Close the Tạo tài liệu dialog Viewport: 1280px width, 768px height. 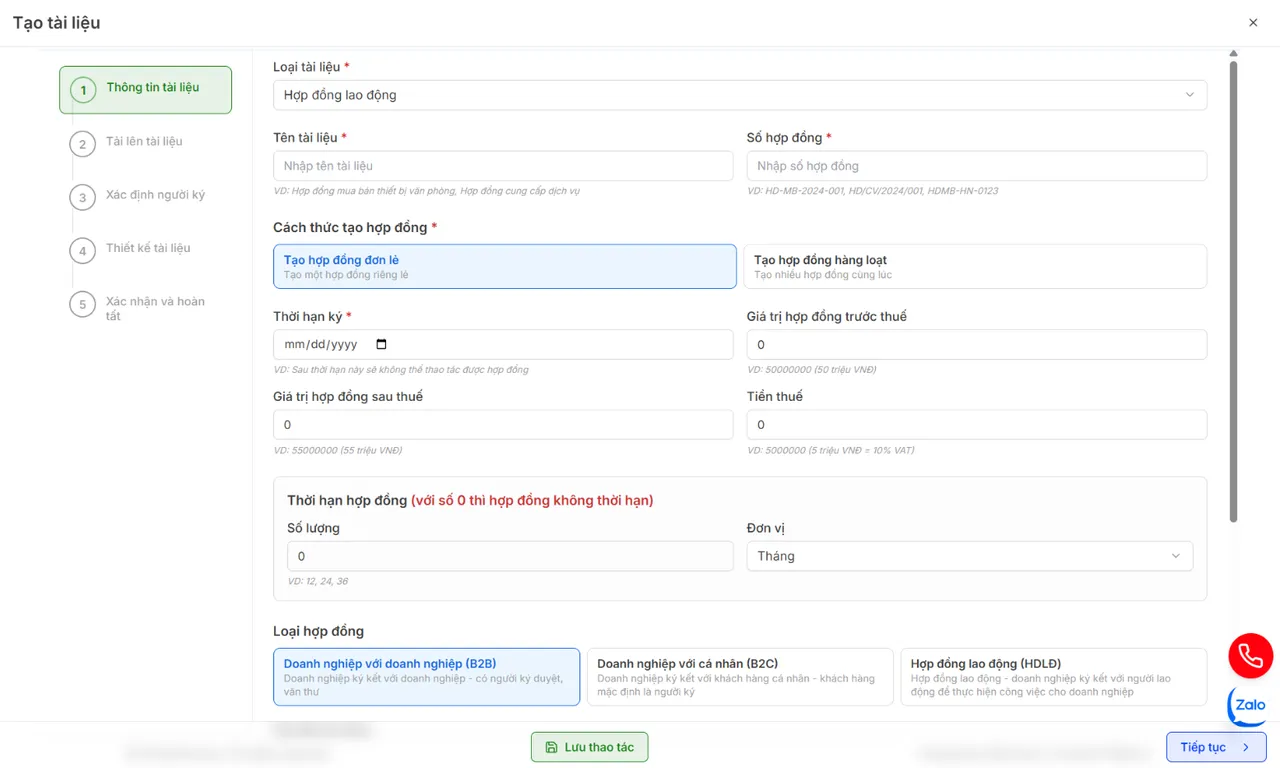tap(1253, 22)
